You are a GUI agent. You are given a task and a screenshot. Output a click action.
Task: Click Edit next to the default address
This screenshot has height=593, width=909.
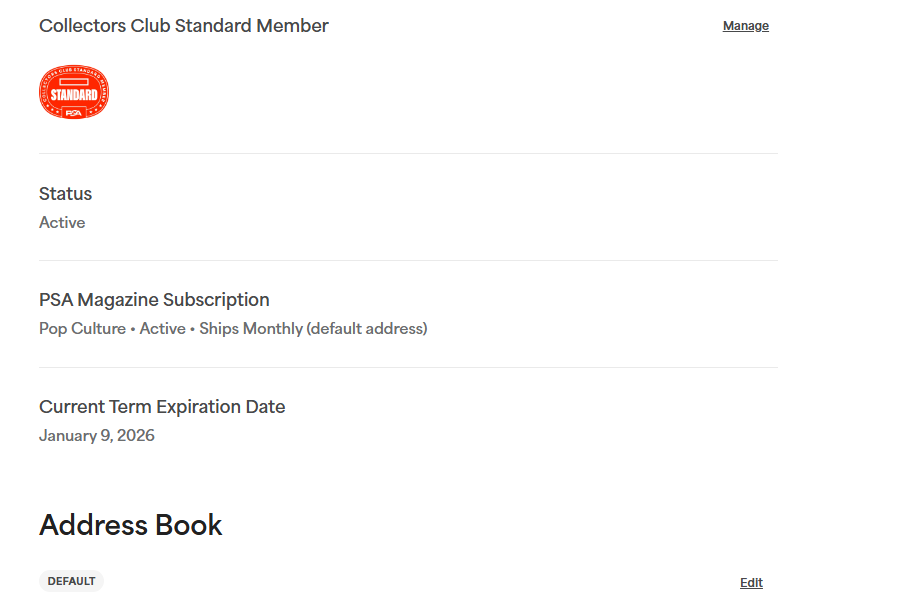pyautogui.click(x=751, y=583)
